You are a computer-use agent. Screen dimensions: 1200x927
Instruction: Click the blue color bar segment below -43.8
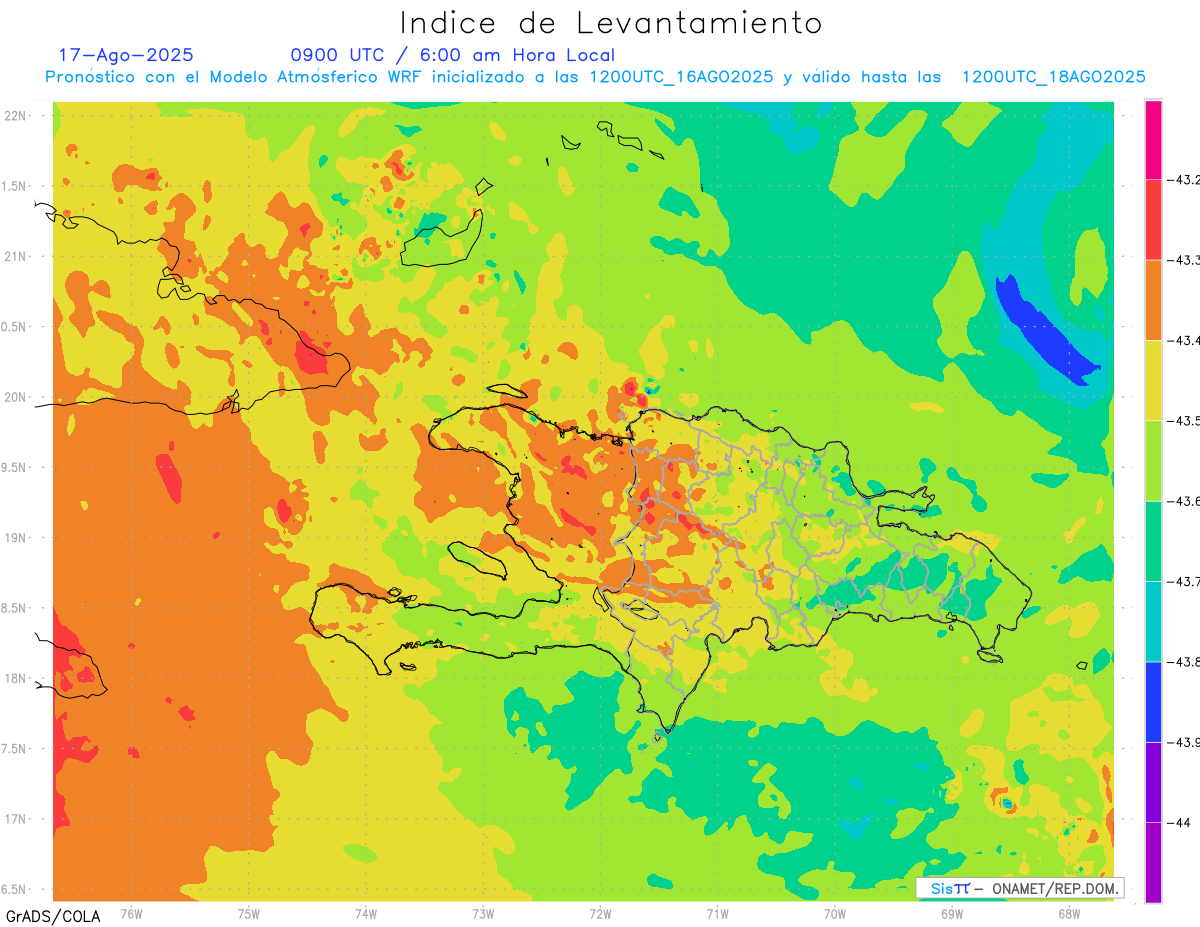pyautogui.click(x=1153, y=702)
